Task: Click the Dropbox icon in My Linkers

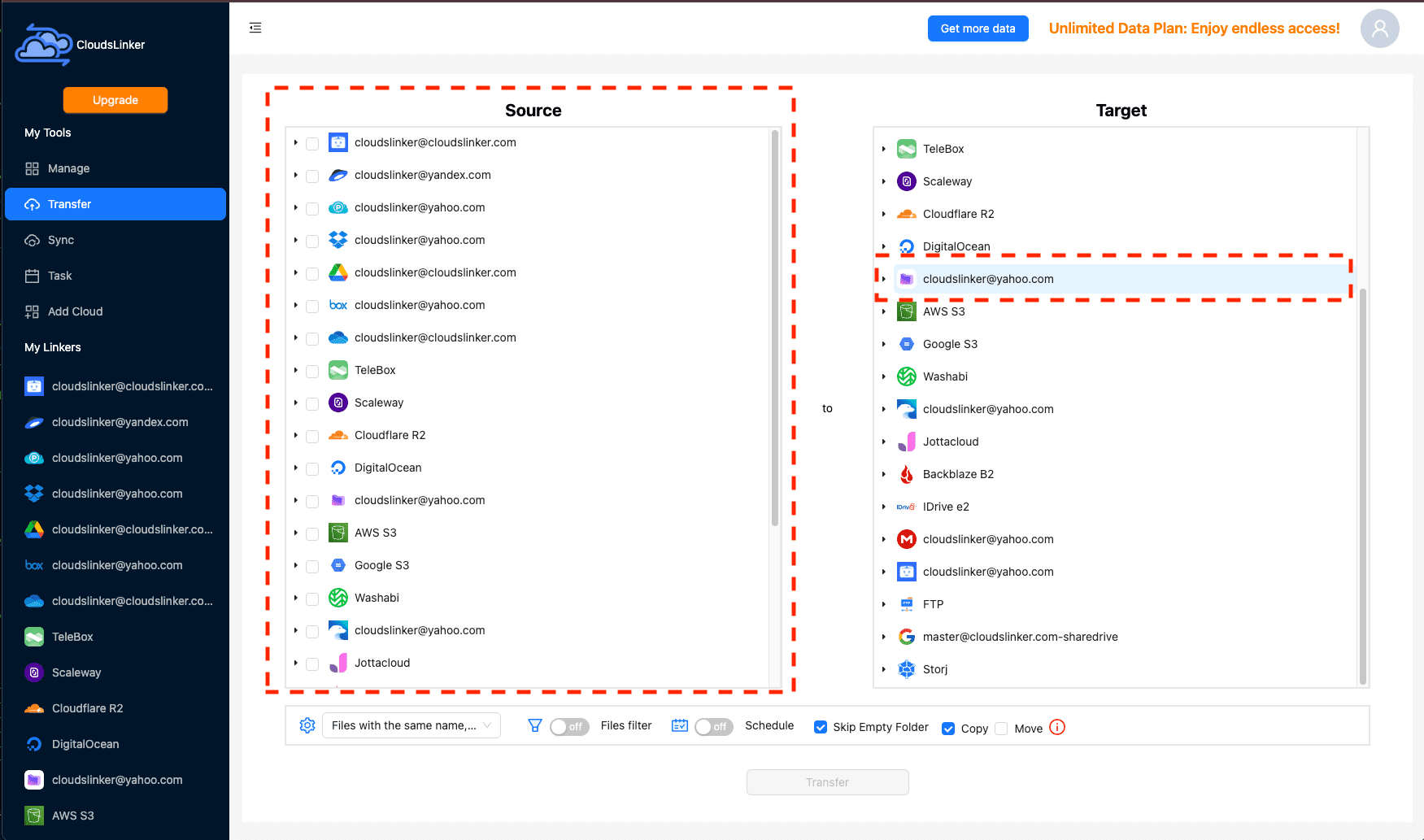Action: [34, 494]
